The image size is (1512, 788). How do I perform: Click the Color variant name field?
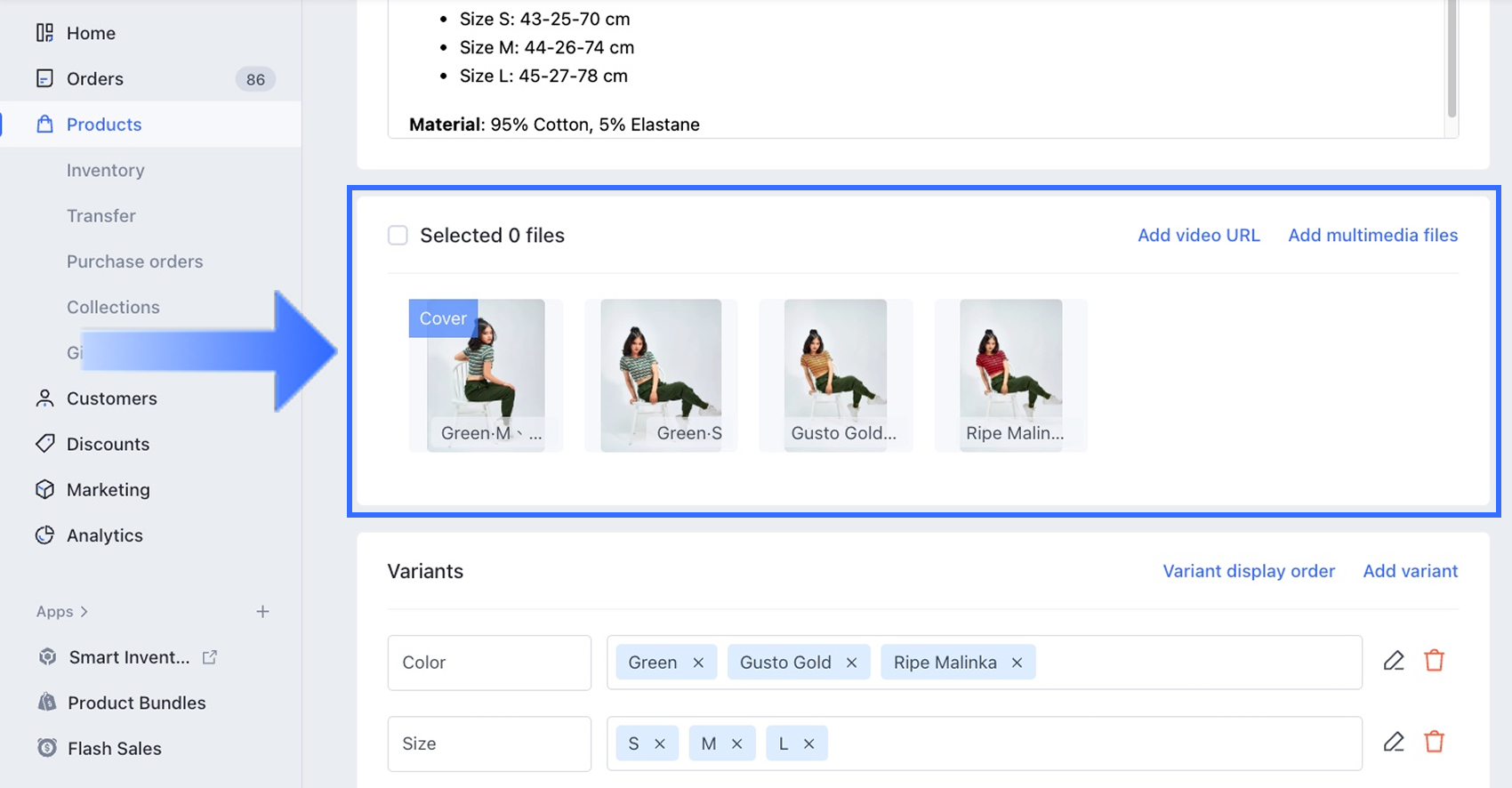click(489, 663)
